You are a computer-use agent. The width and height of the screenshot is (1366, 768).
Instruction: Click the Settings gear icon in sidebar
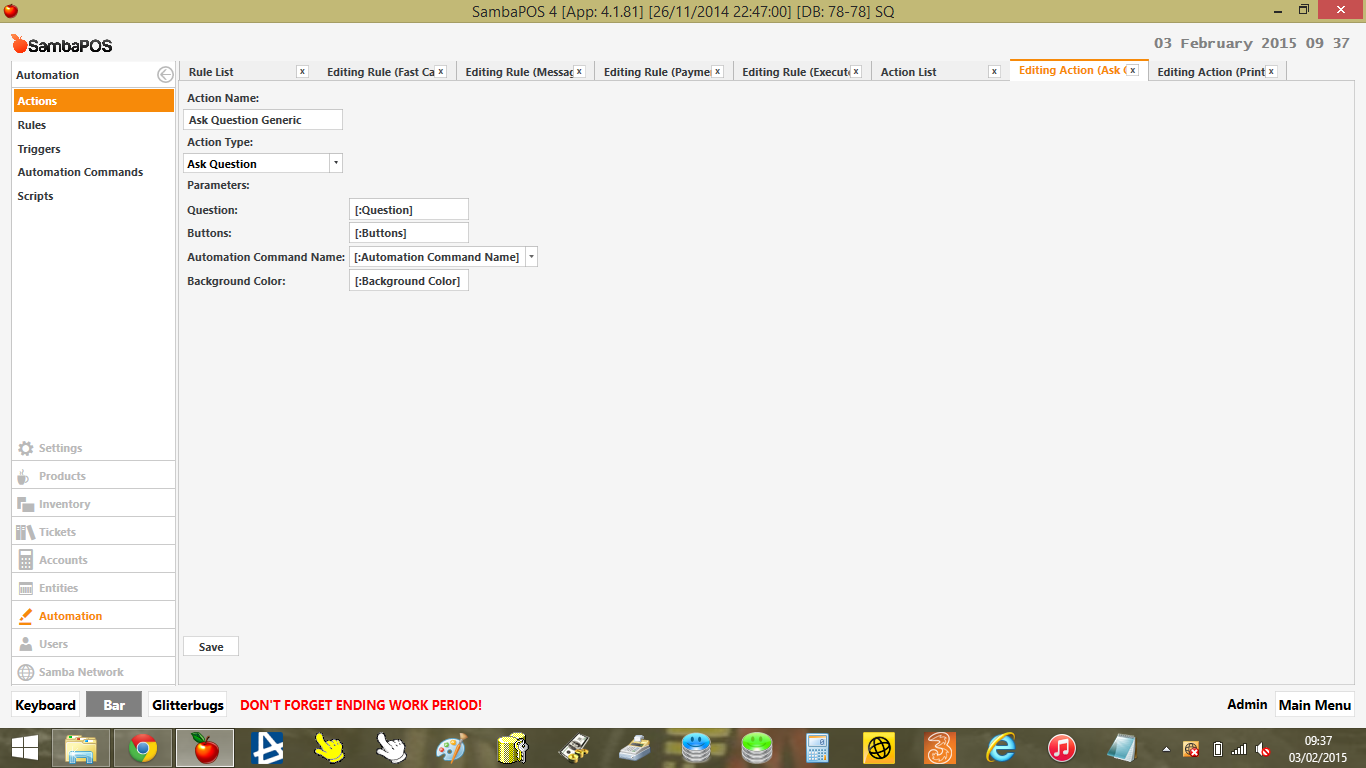point(26,448)
